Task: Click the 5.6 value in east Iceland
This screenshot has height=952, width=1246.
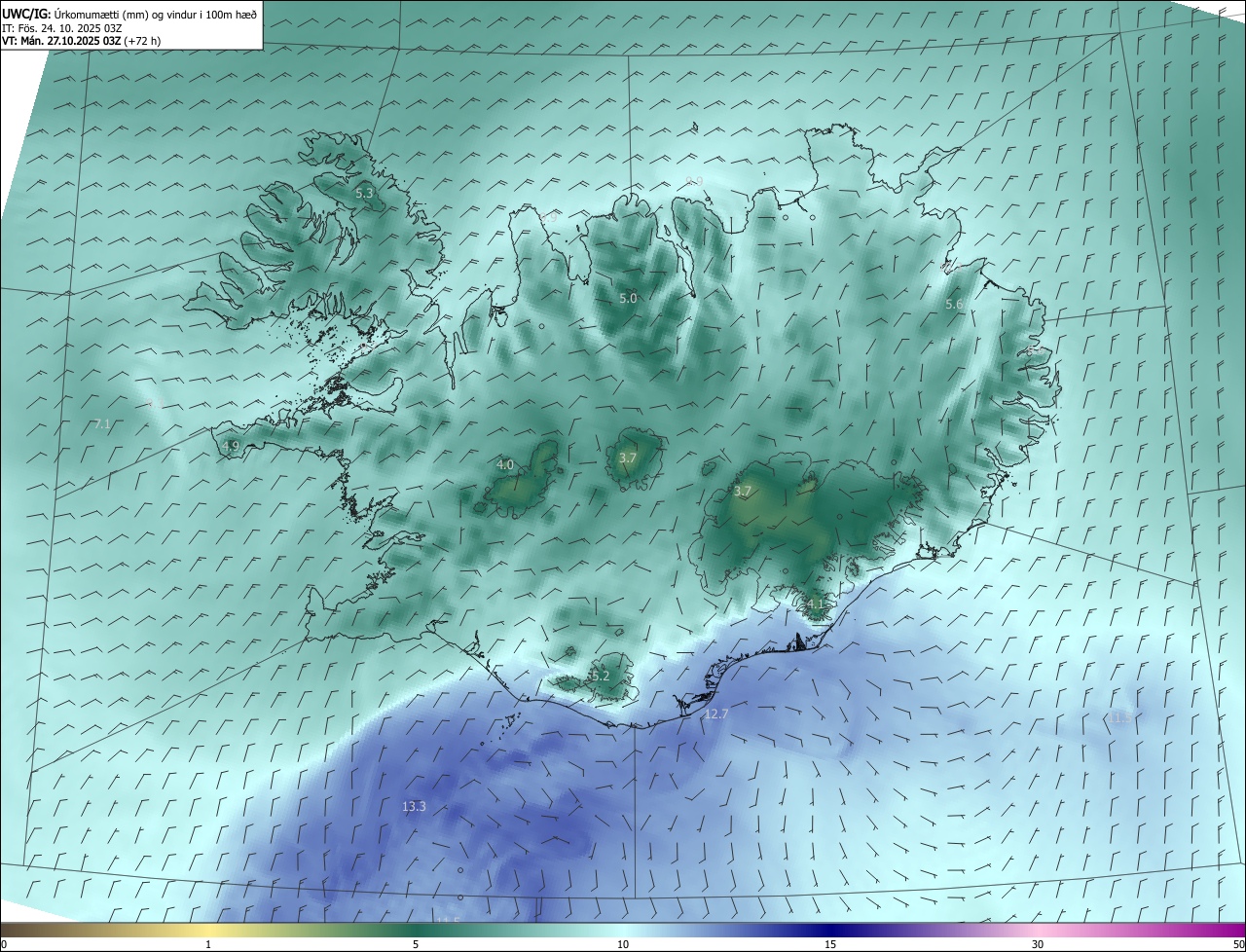Action: 954,305
